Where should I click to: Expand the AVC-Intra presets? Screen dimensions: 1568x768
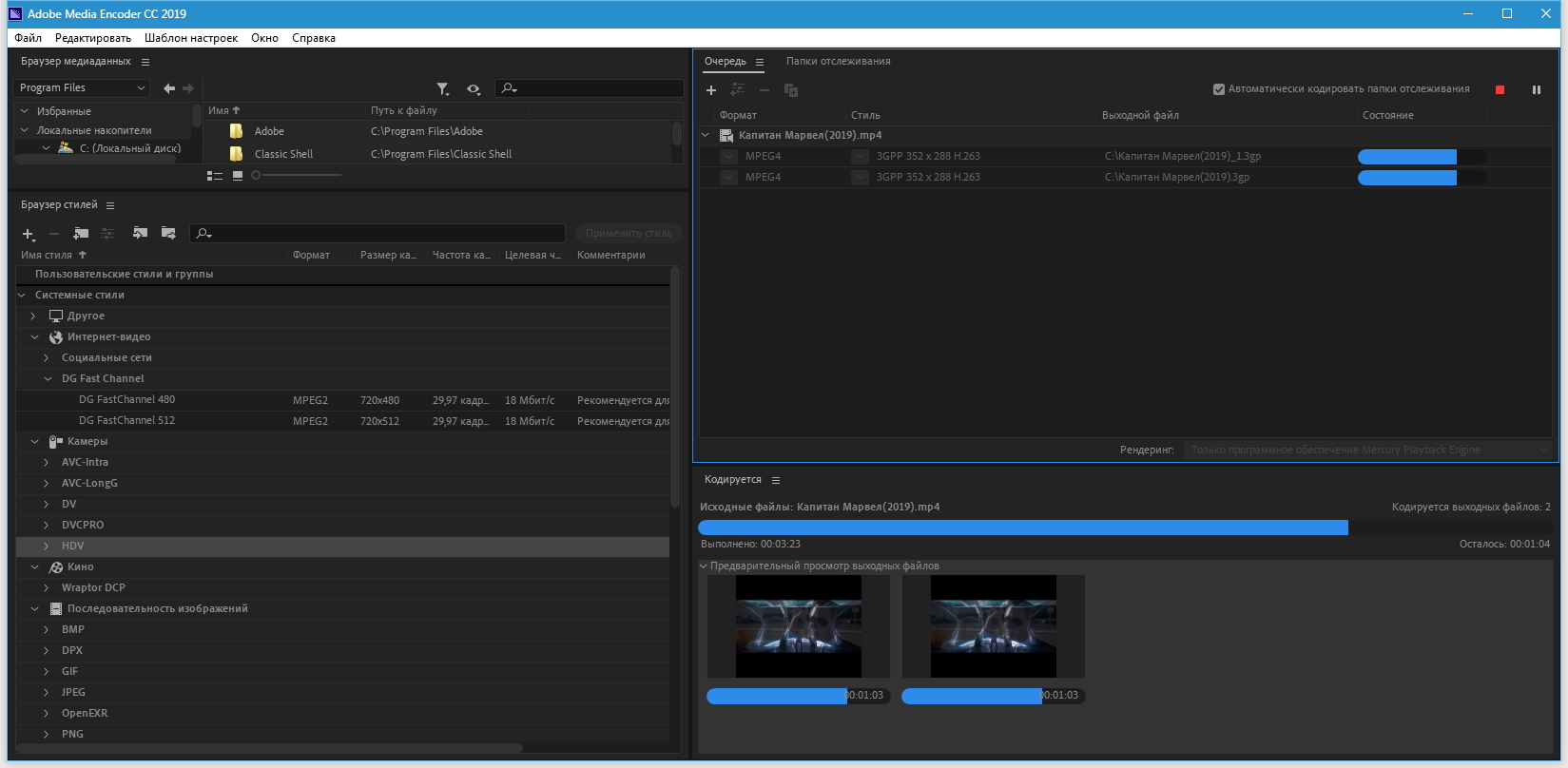click(x=47, y=463)
